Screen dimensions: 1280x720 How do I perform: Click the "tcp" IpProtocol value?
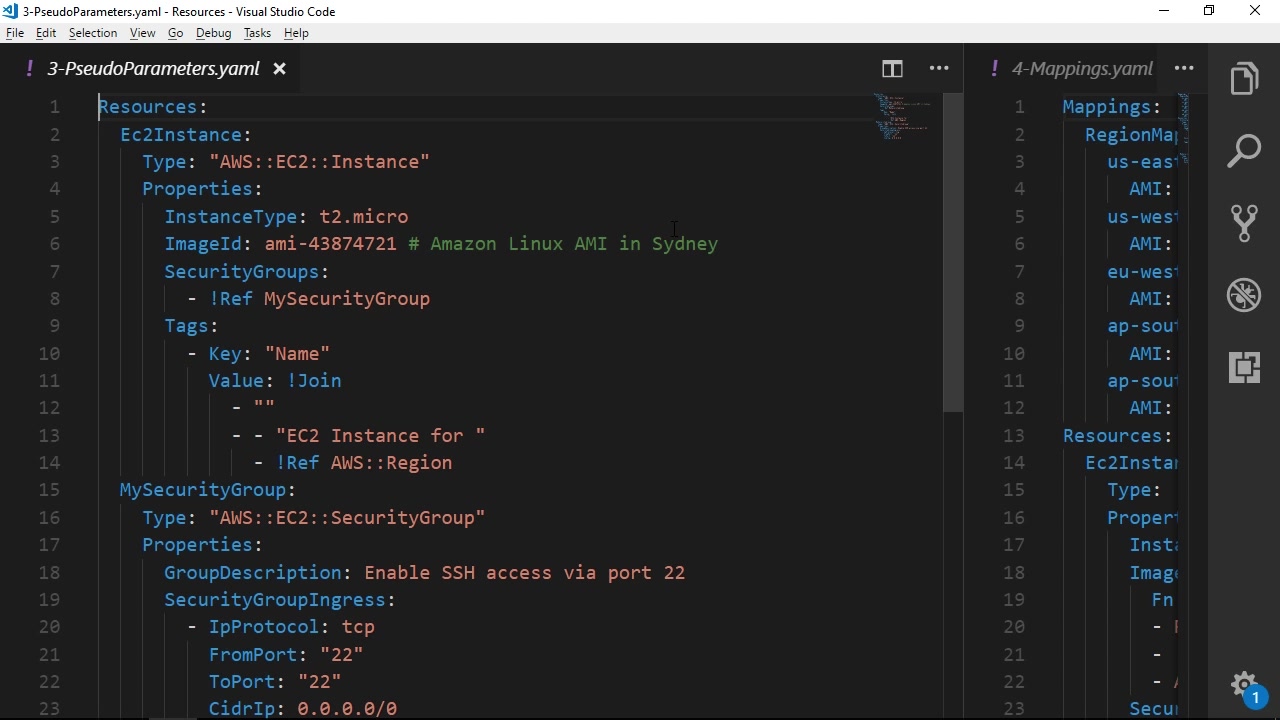tap(358, 627)
